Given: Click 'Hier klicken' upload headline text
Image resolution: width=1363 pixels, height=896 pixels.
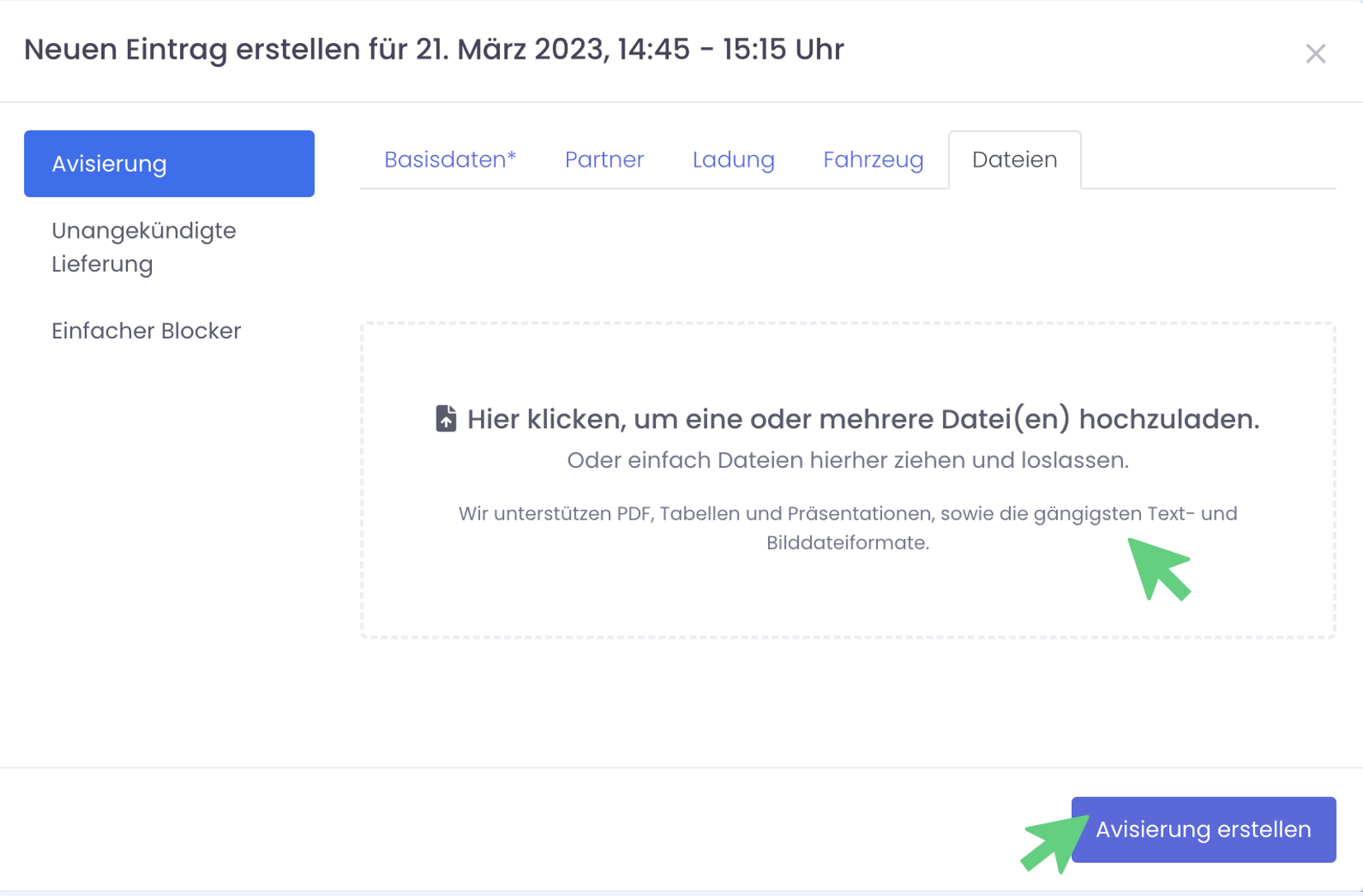Looking at the screenshot, I should [x=862, y=419].
